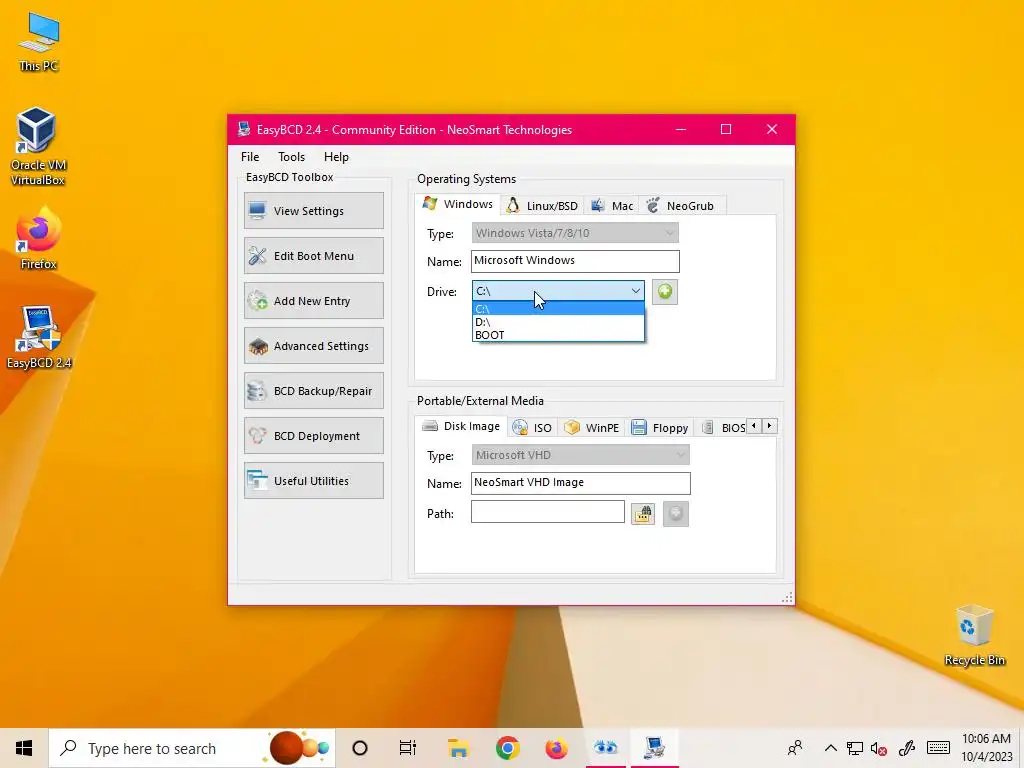The height and width of the screenshot is (768, 1024).
Task: Open Cortana circle icon on taskbar
Action: click(360, 748)
